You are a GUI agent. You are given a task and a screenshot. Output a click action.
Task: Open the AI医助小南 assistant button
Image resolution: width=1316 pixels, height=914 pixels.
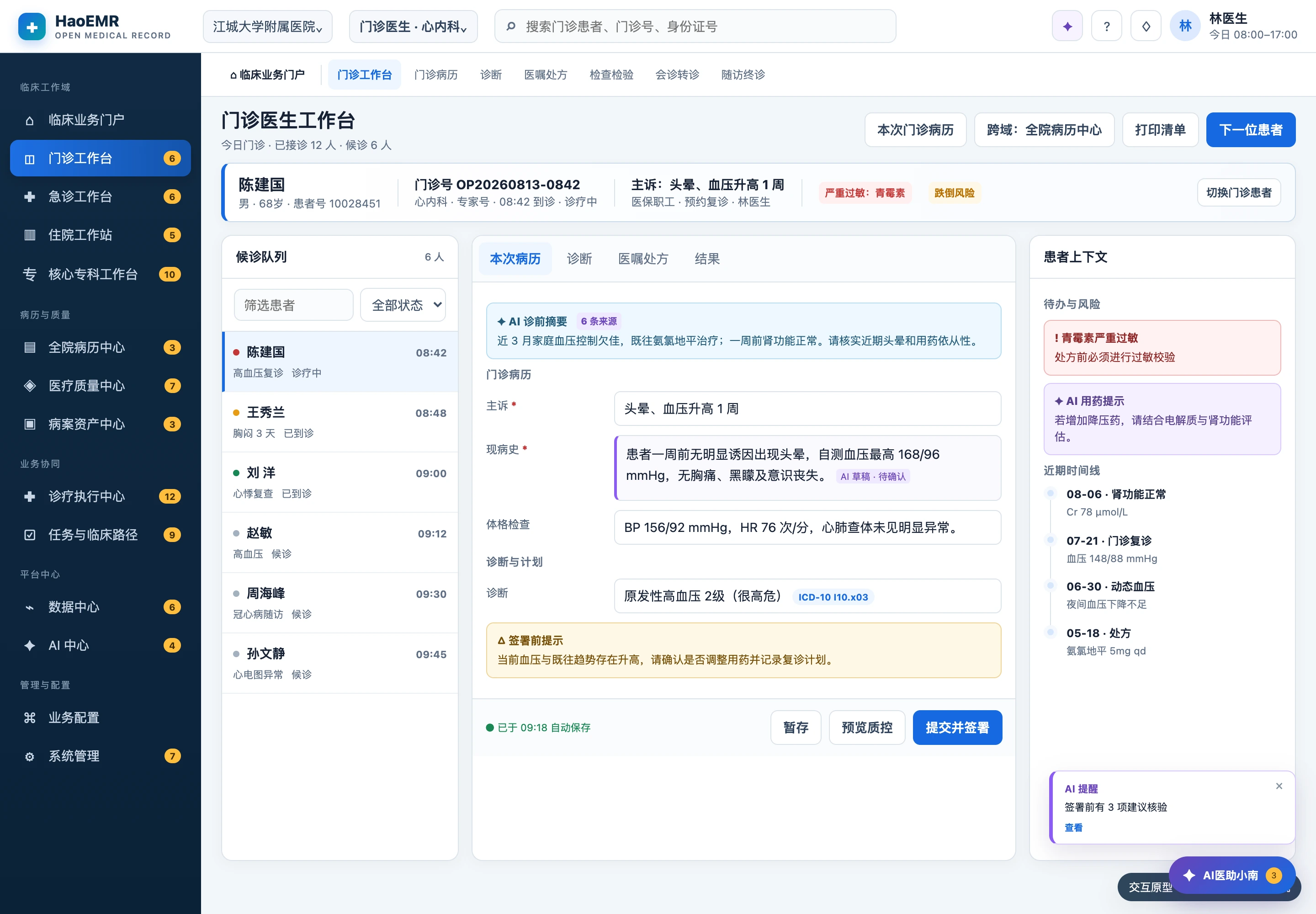tap(1231, 875)
